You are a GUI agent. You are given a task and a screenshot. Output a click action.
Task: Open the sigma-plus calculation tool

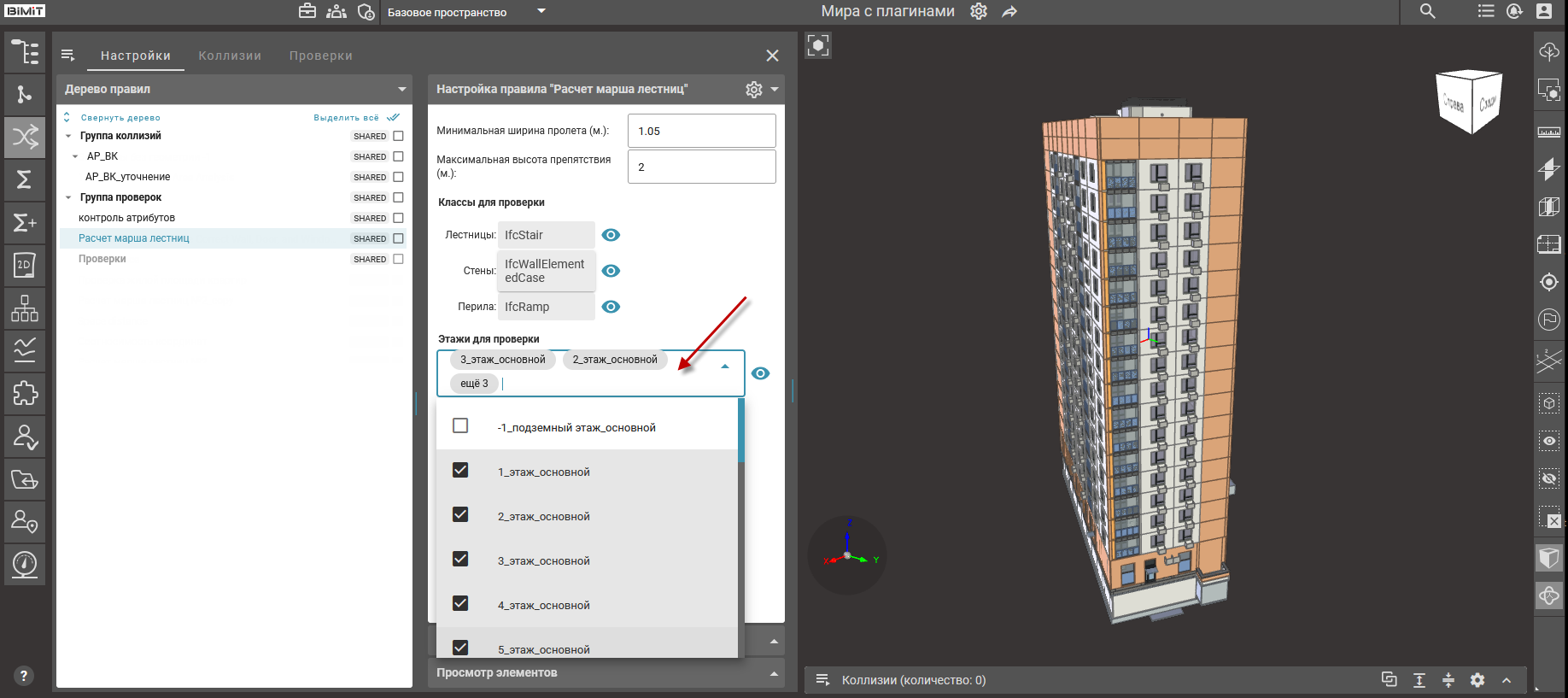click(25, 222)
